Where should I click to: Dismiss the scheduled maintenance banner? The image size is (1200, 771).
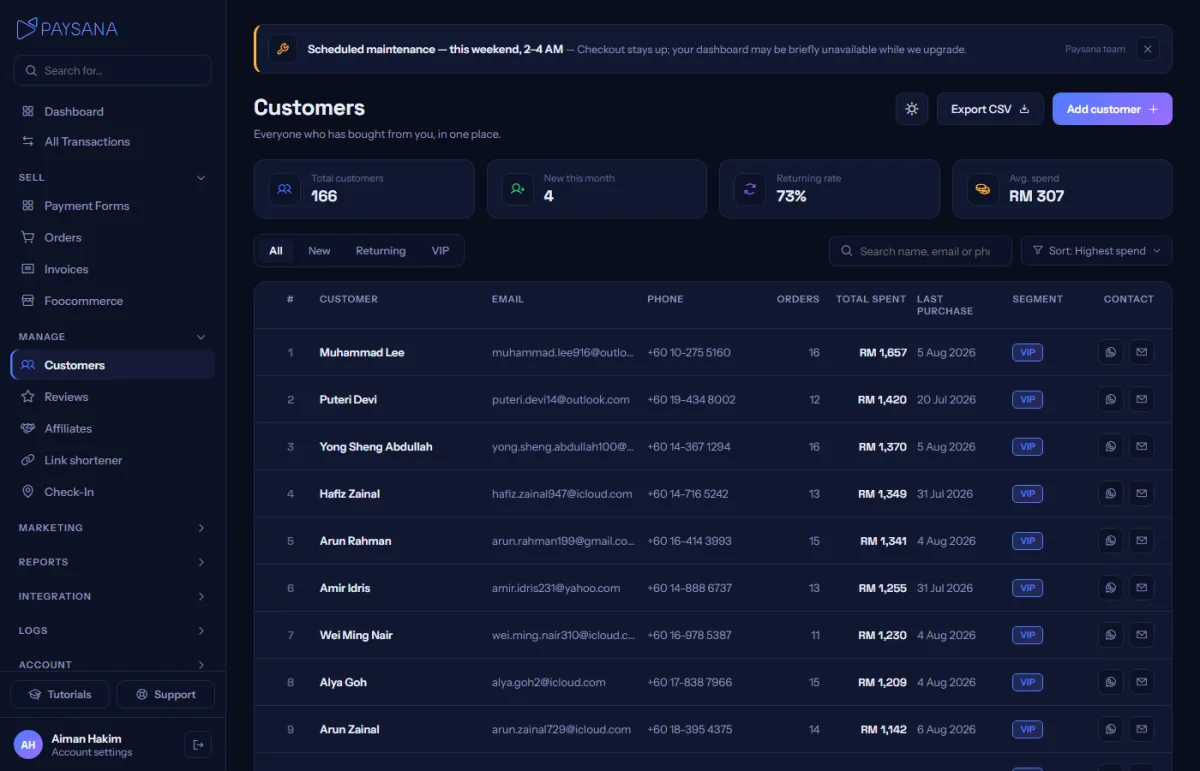(1148, 49)
